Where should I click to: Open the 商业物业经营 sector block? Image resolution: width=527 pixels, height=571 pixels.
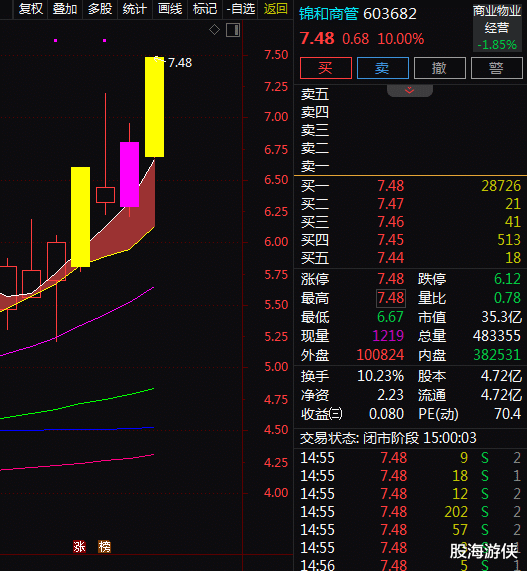click(497, 27)
